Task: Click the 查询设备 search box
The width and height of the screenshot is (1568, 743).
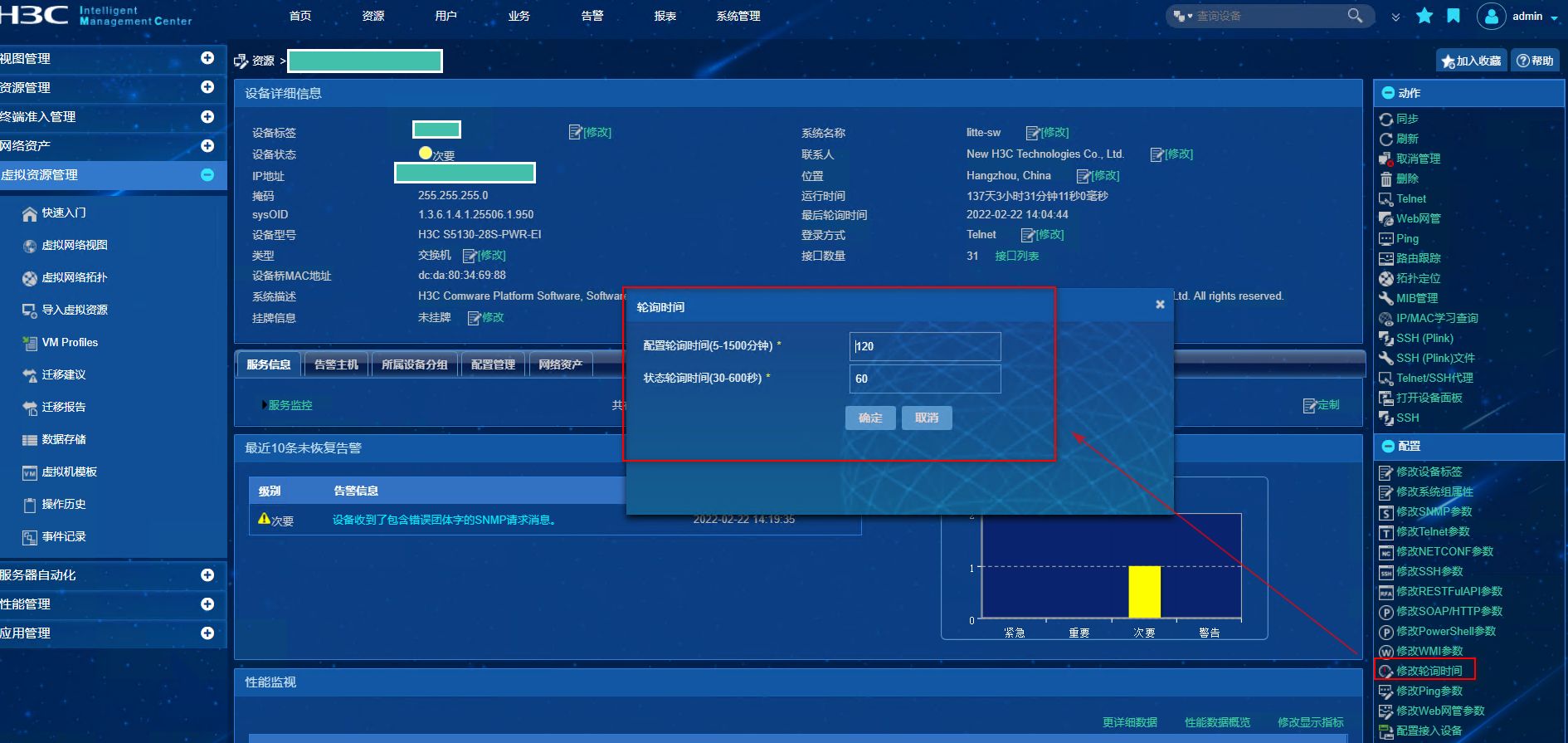Action: (x=1269, y=16)
